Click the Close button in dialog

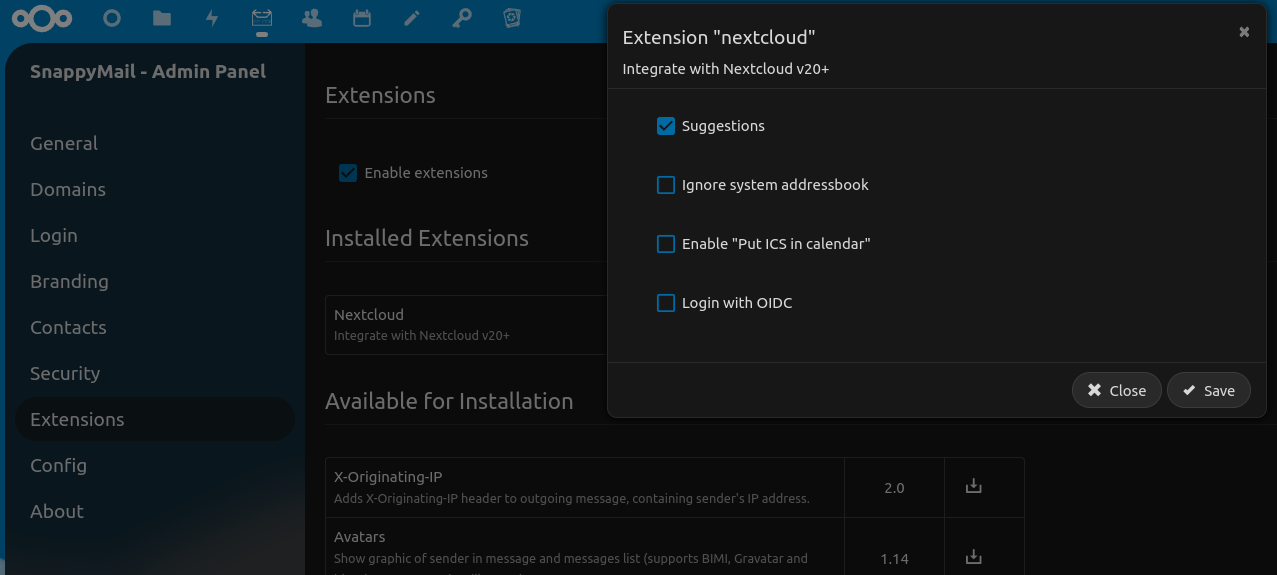pos(1117,390)
